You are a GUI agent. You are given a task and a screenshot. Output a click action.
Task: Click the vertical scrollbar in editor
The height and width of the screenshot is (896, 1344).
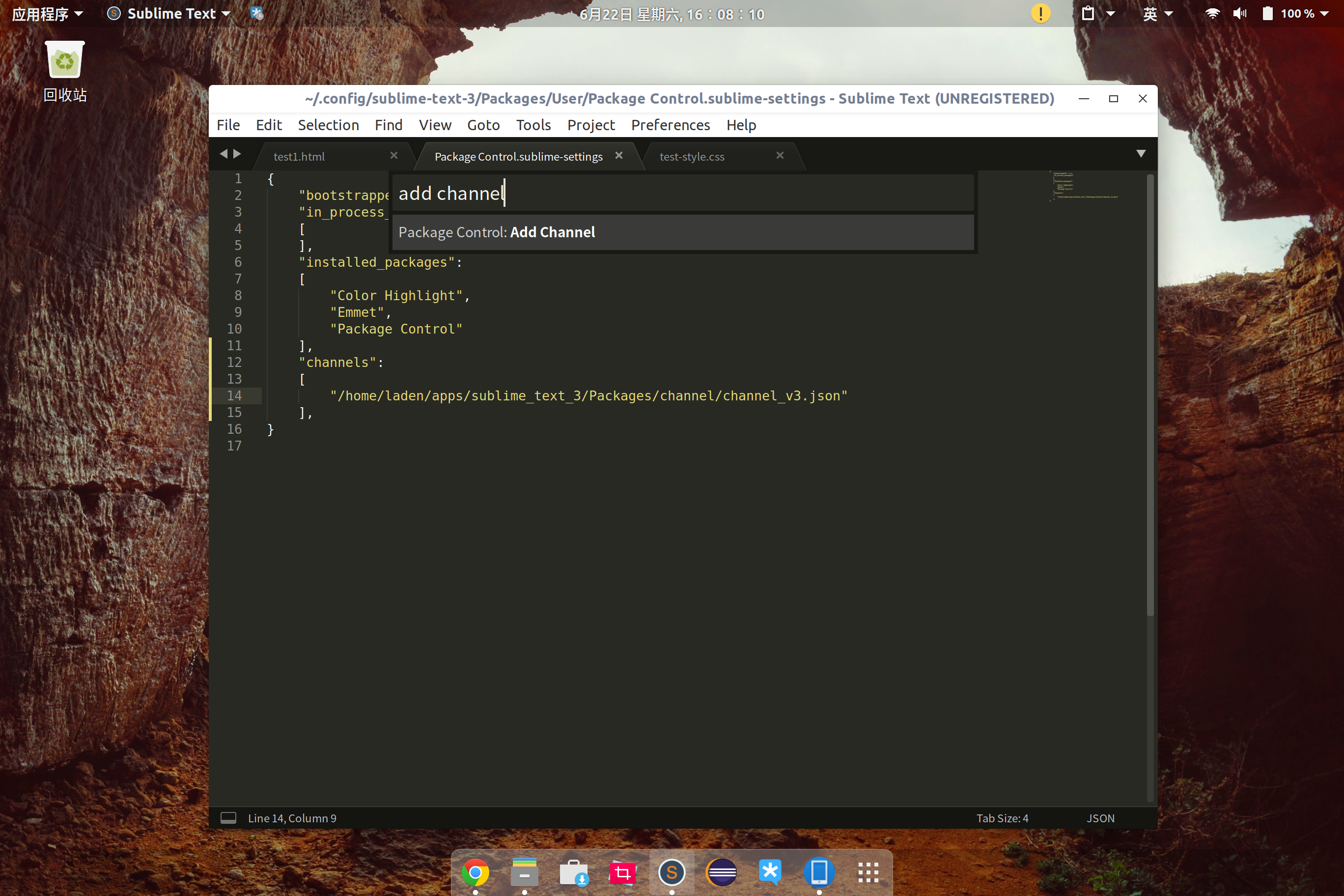1149,394
